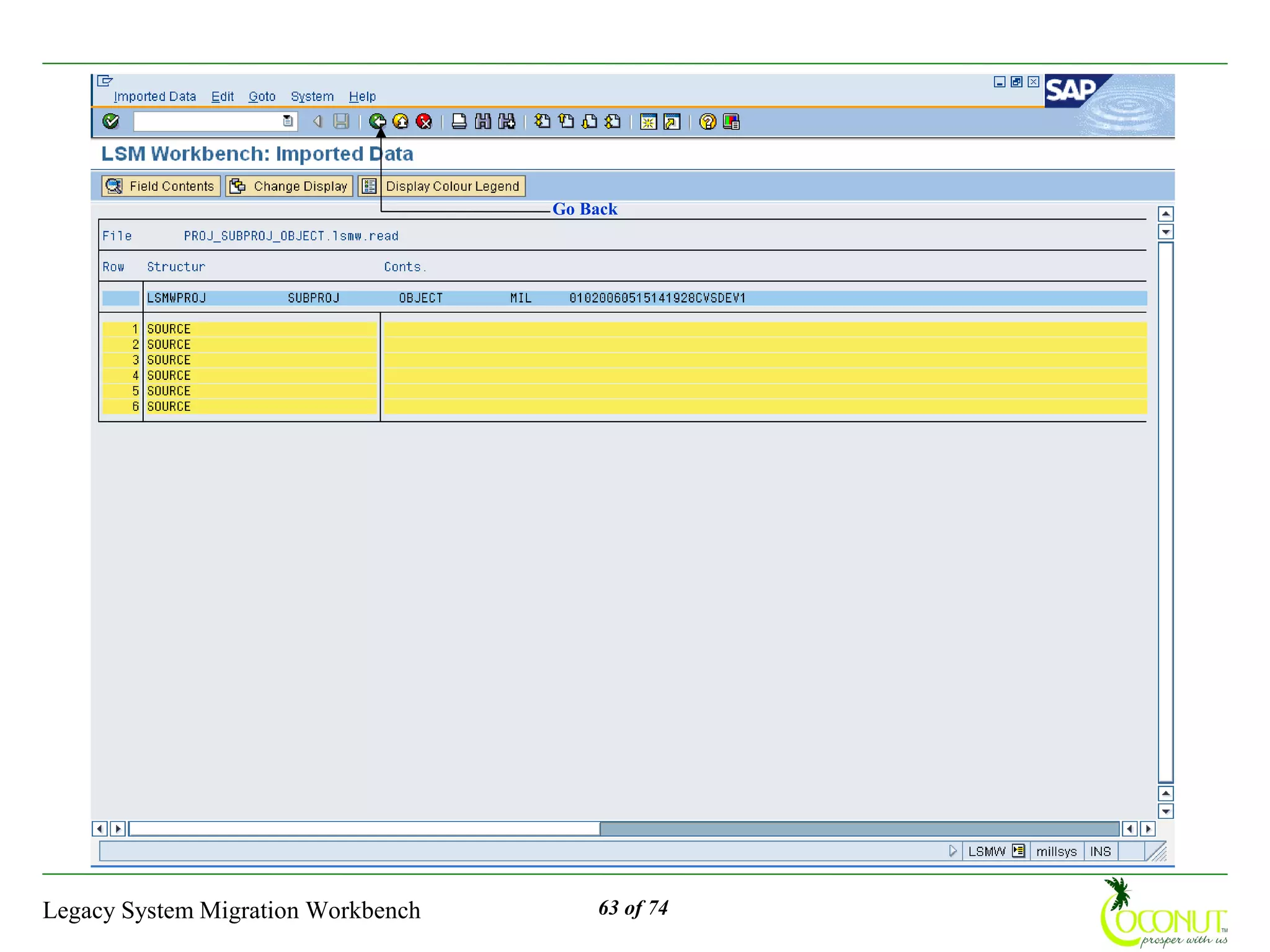
Task: Click the bottom vertical scroll down arrow
Action: 1166,811
